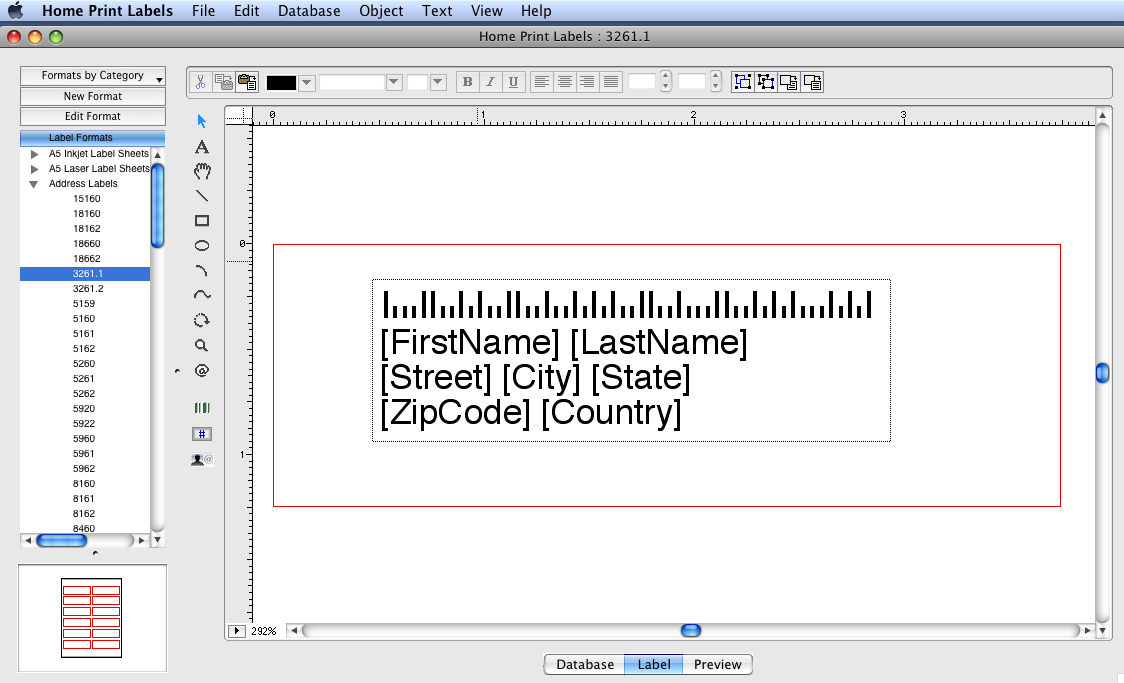Activate the green Barcode tool
The width and height of the screenshot is (1124, 683).
pos(202,408)
